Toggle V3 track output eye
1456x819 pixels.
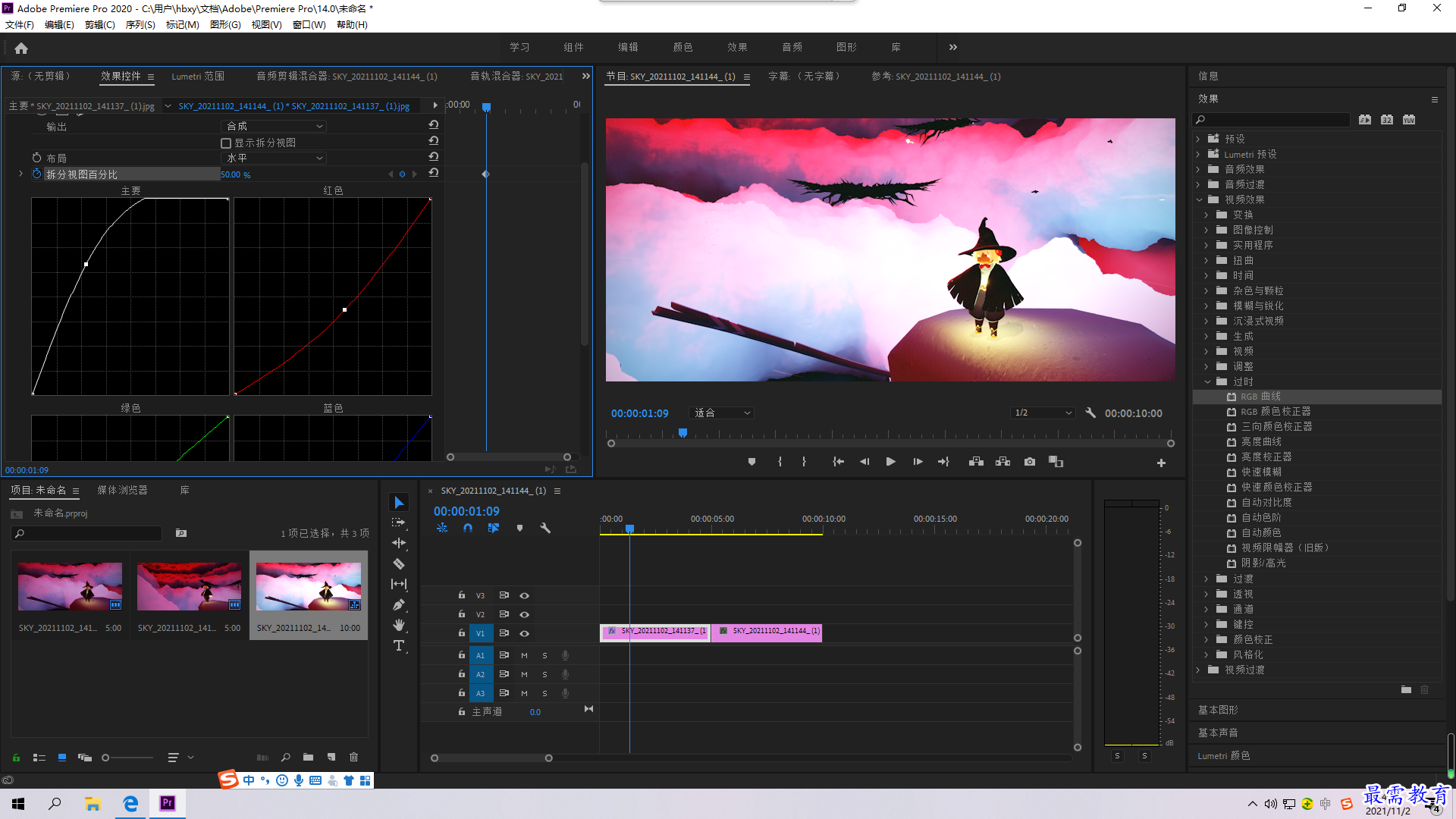click(524, 596)
